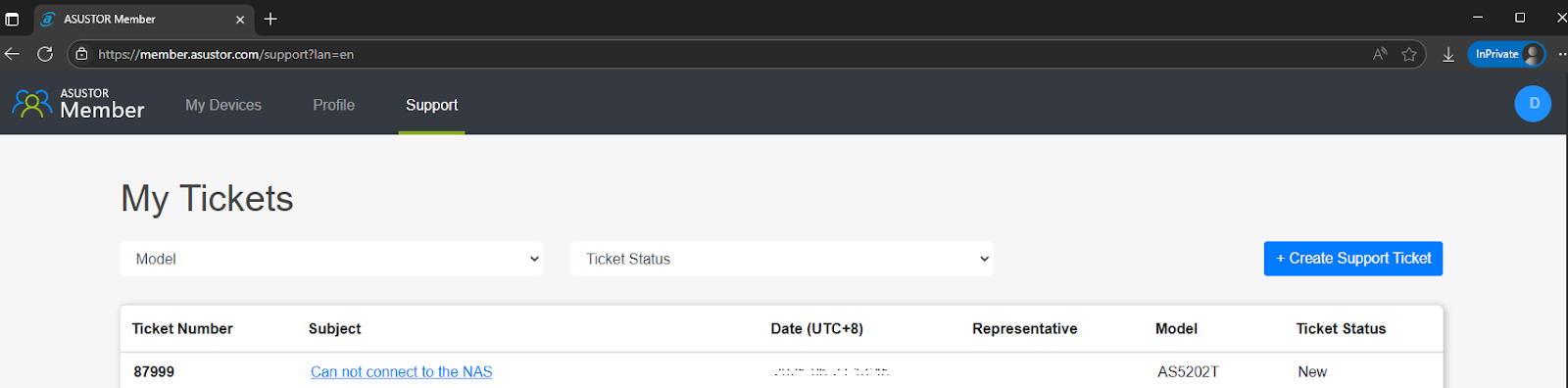
Task: Add page to favorites with star icon
Action: click(x=1409, y=54)
